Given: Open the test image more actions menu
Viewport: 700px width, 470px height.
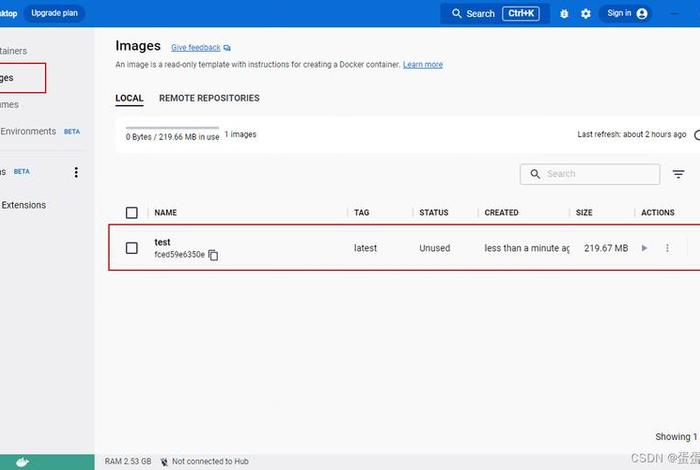Looking at the screenshot, I should pos(667,248).
